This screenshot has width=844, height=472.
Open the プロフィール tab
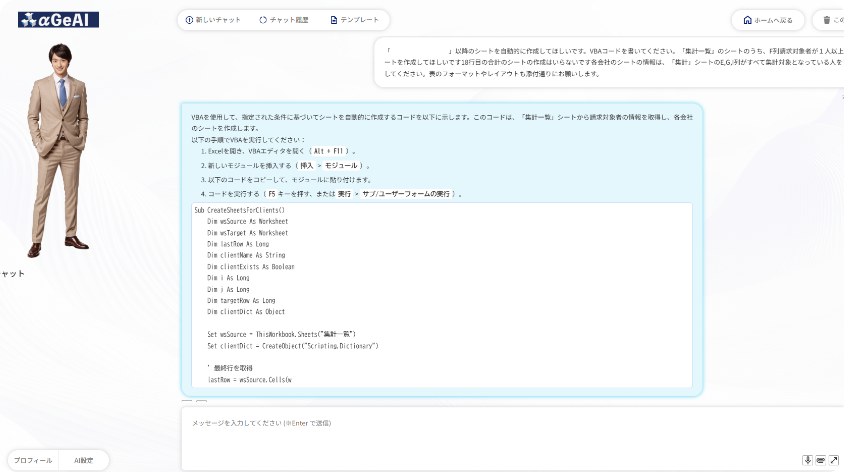click(32, 460)
